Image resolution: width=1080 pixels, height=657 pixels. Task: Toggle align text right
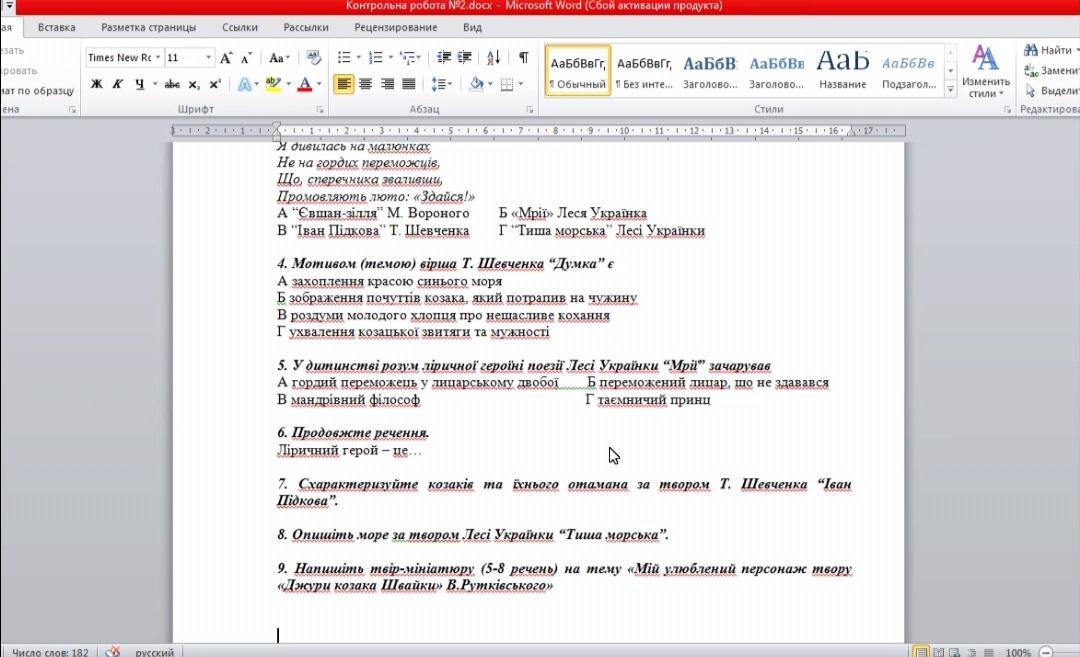click(x=387, y=84)
